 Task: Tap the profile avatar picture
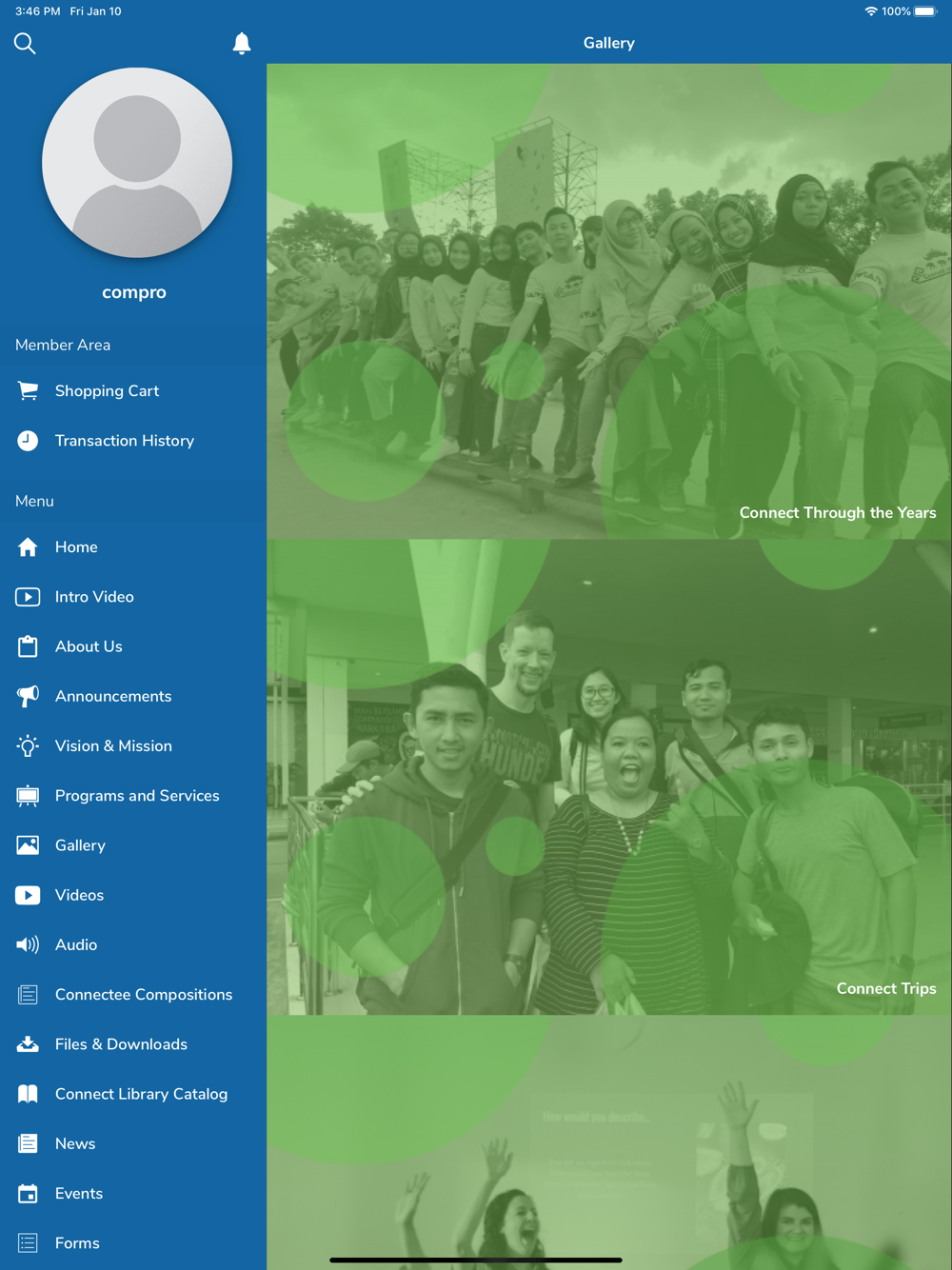(x=137, y=163)
